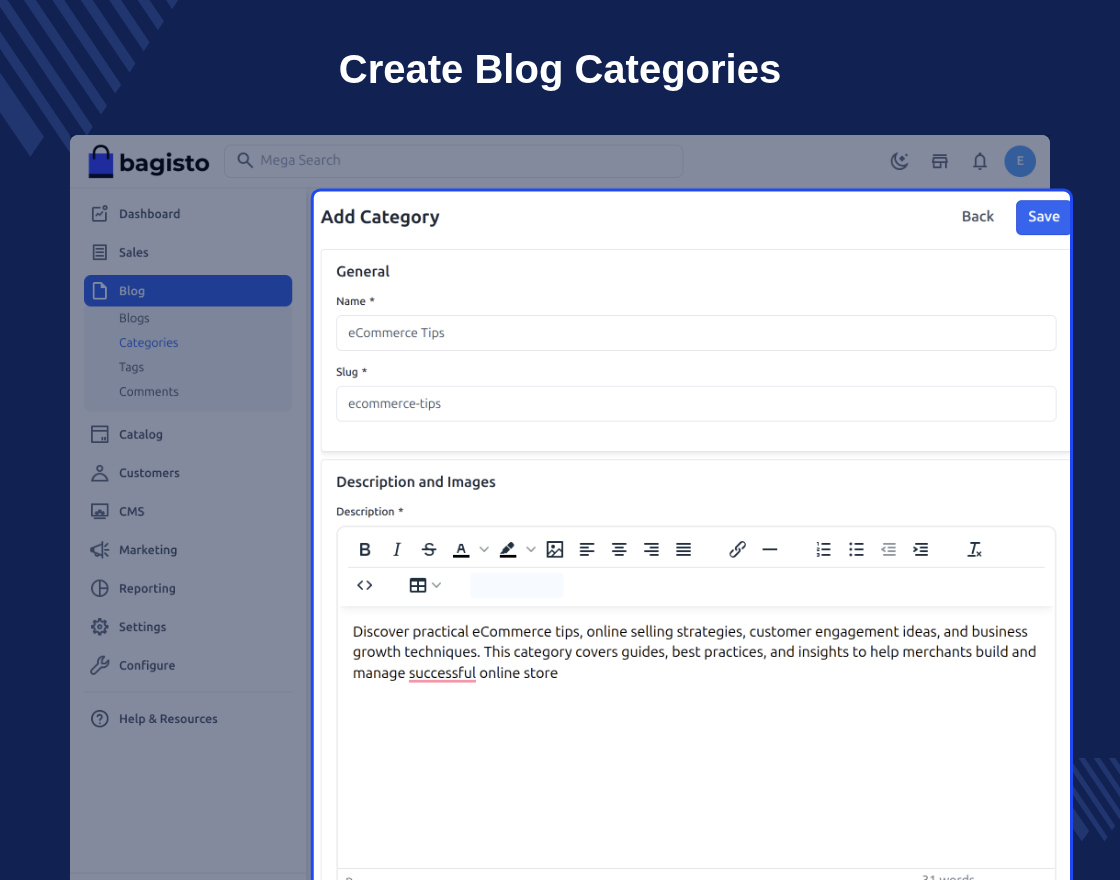Click inside the description text area
Screen dimensions: 1120x880
(696, 737)
